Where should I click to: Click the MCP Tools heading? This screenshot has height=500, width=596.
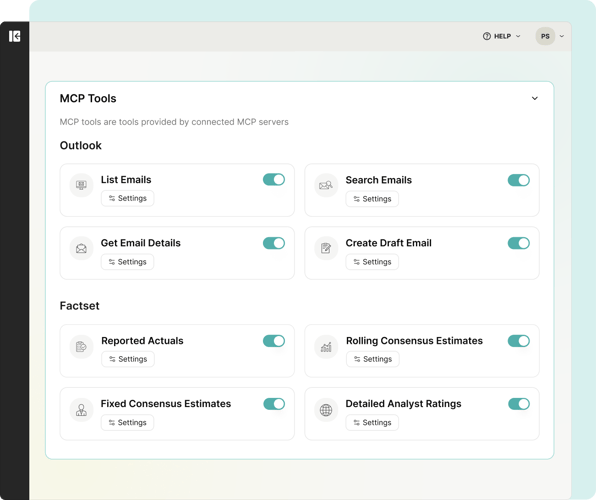pos(88,98)
